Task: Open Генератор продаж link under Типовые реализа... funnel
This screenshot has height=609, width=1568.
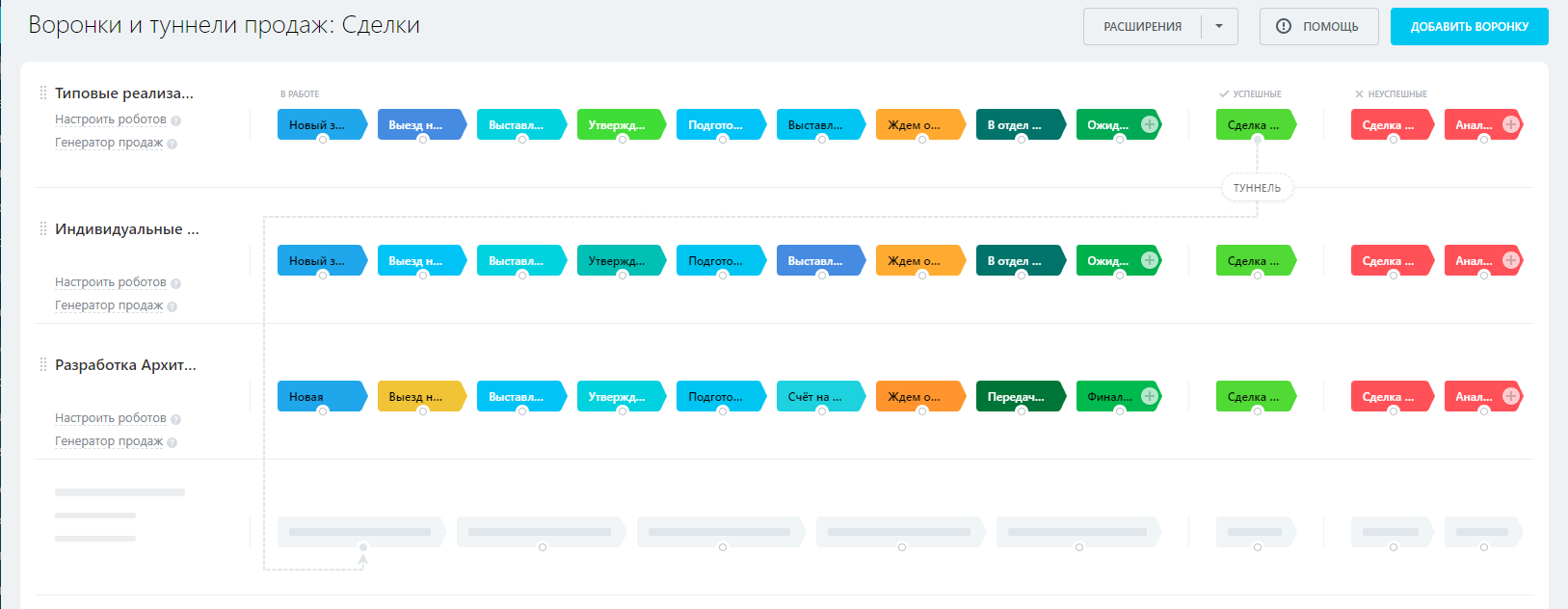Action: (108, 143)
